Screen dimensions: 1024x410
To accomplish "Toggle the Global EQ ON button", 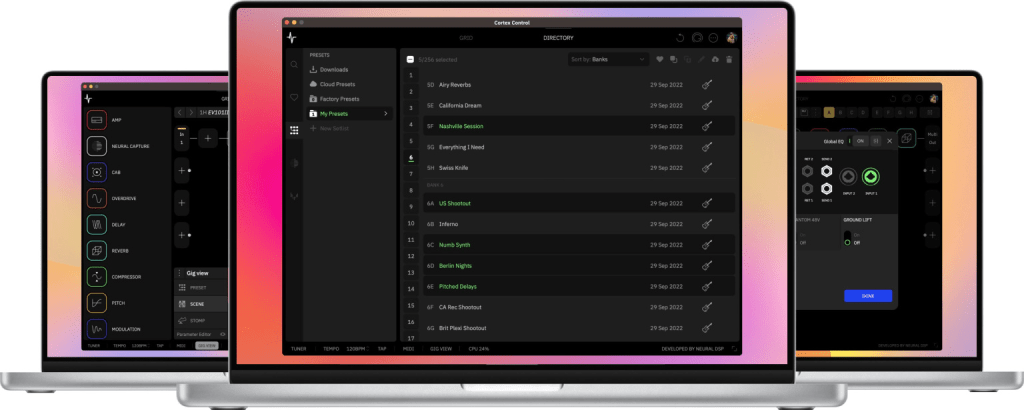I will tap(858, 141).
